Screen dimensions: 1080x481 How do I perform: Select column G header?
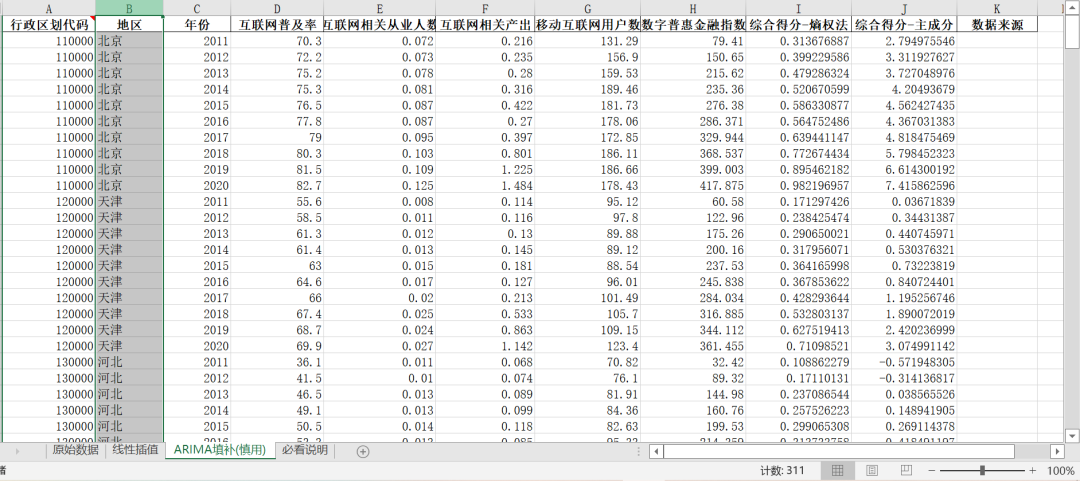587,8
